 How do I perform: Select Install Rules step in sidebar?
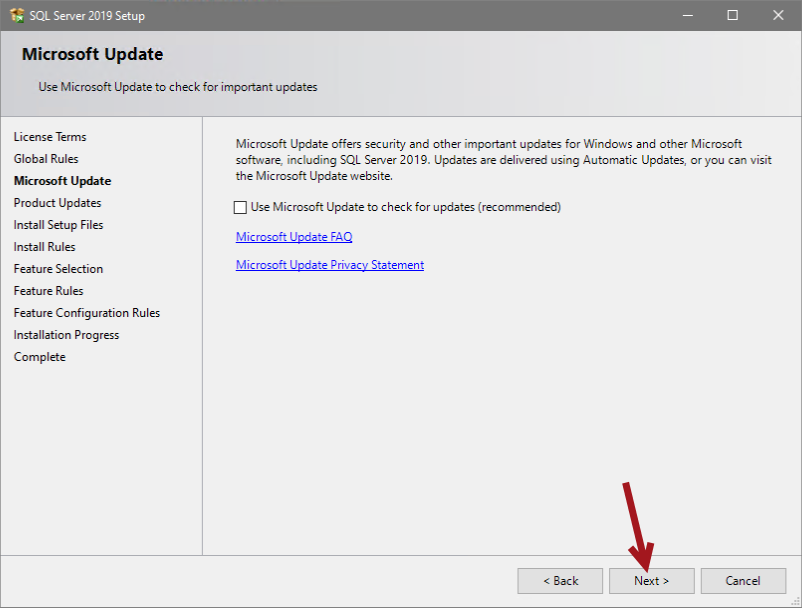44,247
